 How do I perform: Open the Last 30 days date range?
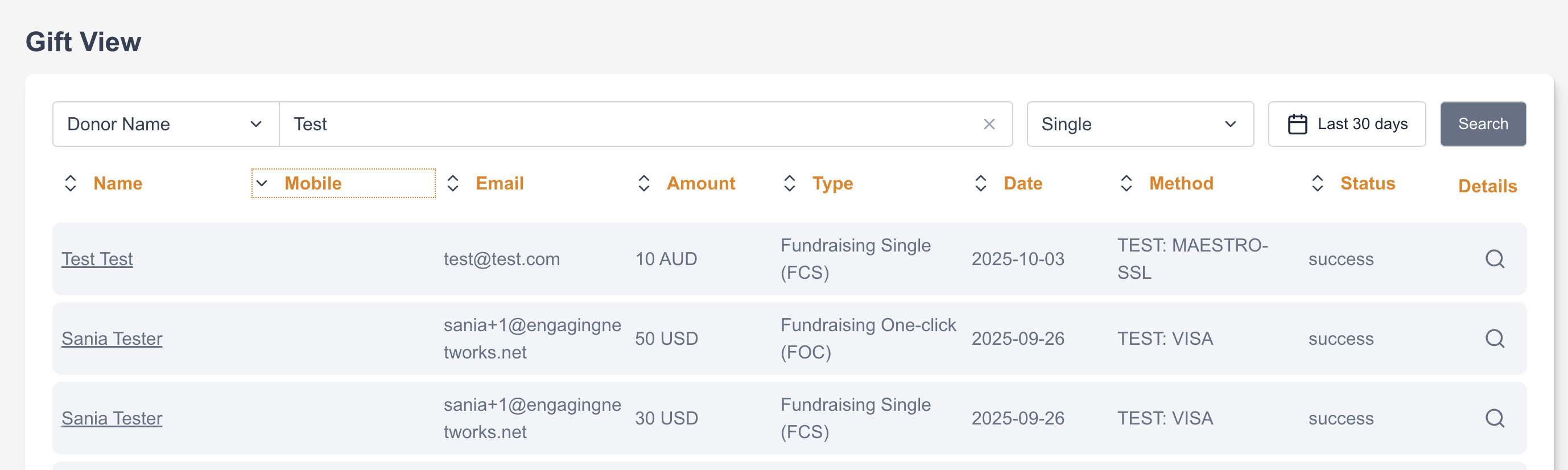point(1361,124)
